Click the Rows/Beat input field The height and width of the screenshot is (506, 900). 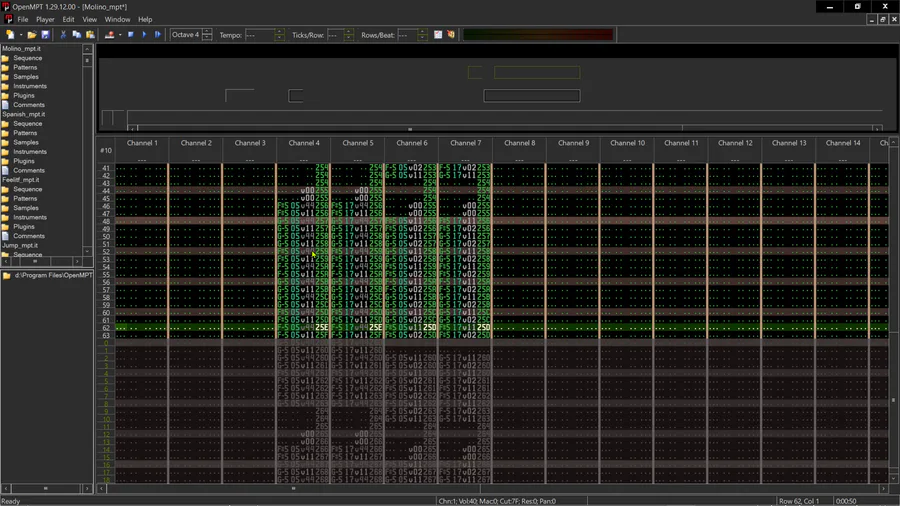click(x=407, y=35)
